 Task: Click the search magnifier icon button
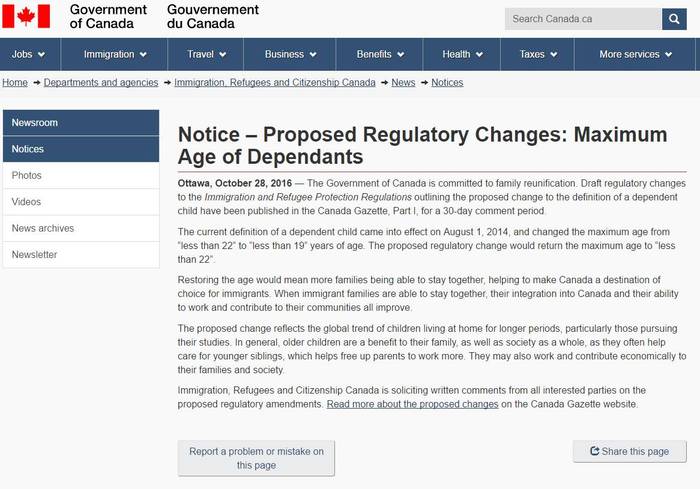tap(674, 19)
